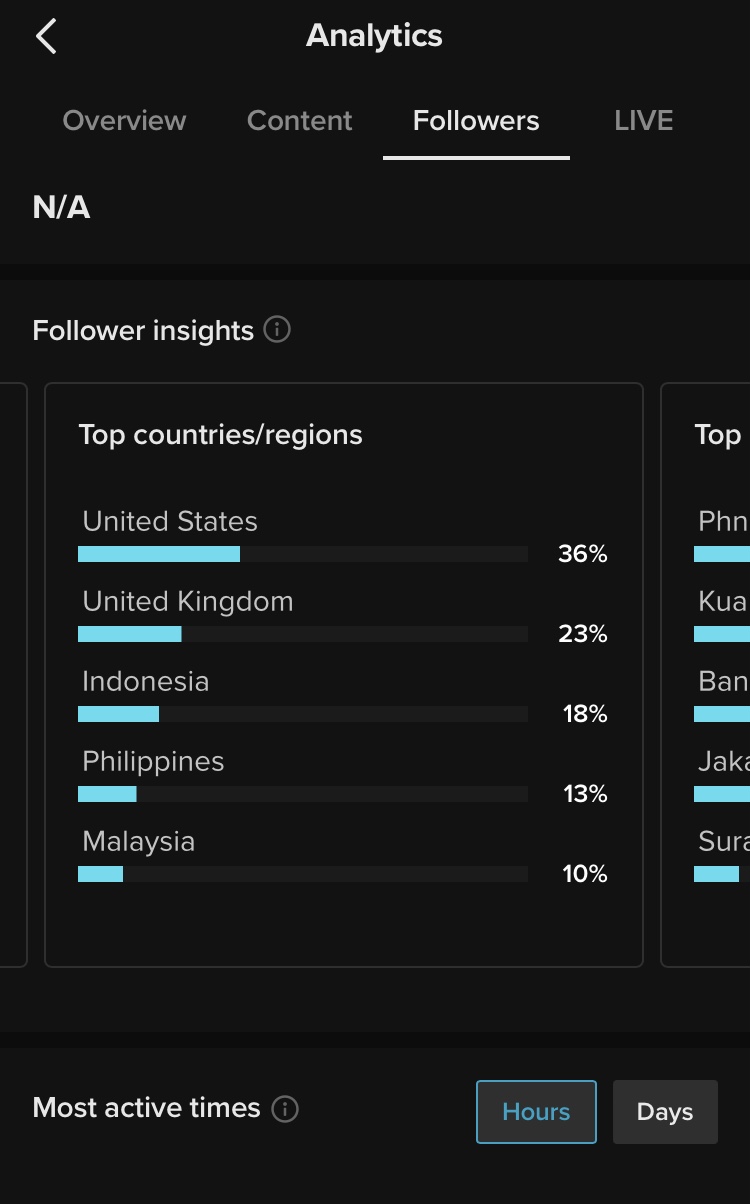The image size is (750, 1204).
Task: Select the Philippines row label
Action: [x=153, y=761]
